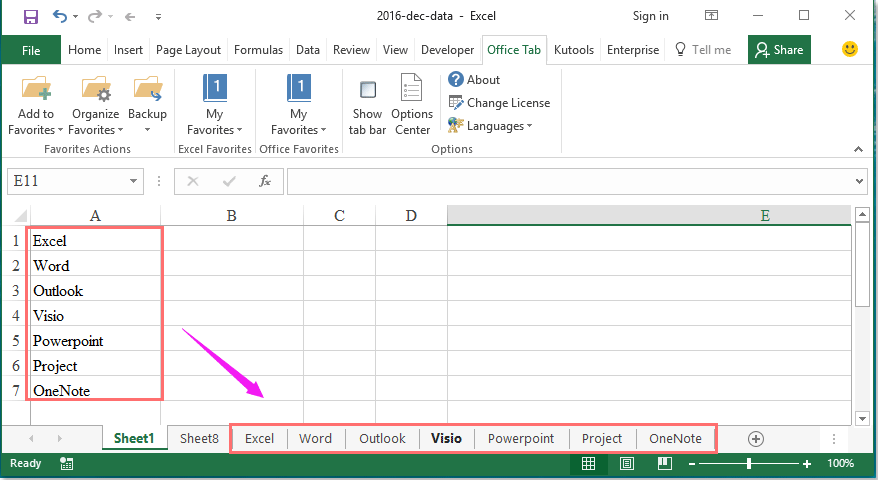Undo the last action
The width and height of the screenshot is (878, 480).
point(59,16)
